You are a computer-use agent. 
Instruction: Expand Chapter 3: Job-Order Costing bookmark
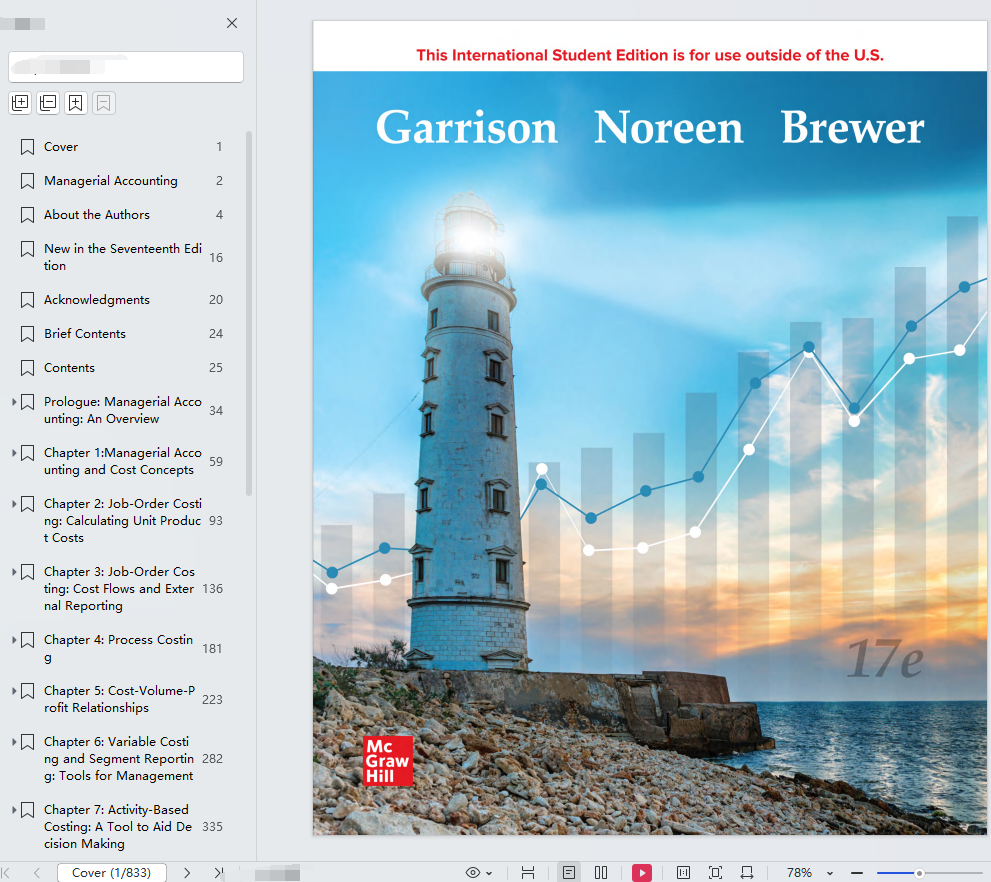(14, 572)
